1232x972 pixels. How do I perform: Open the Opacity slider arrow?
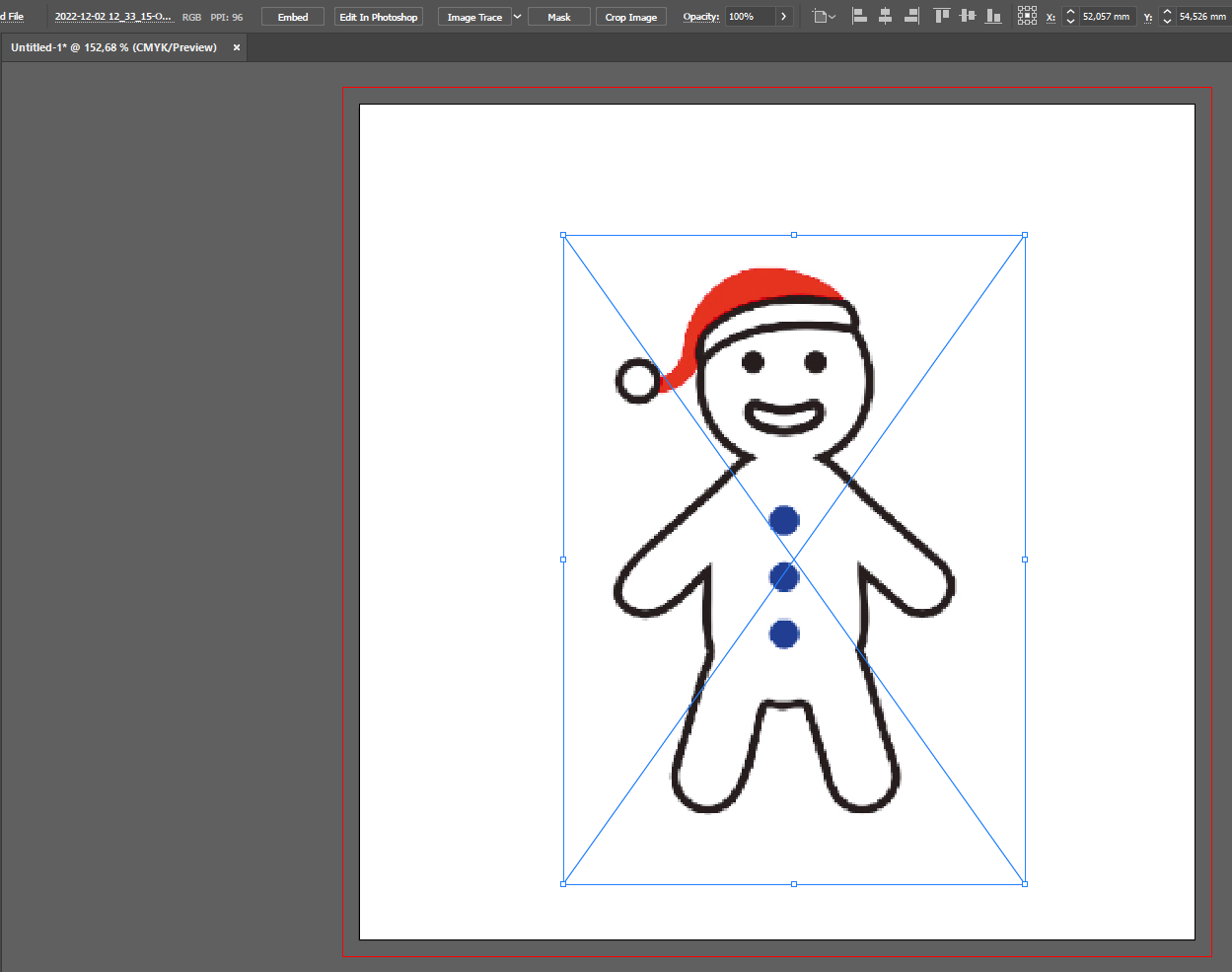click(783, 17)
